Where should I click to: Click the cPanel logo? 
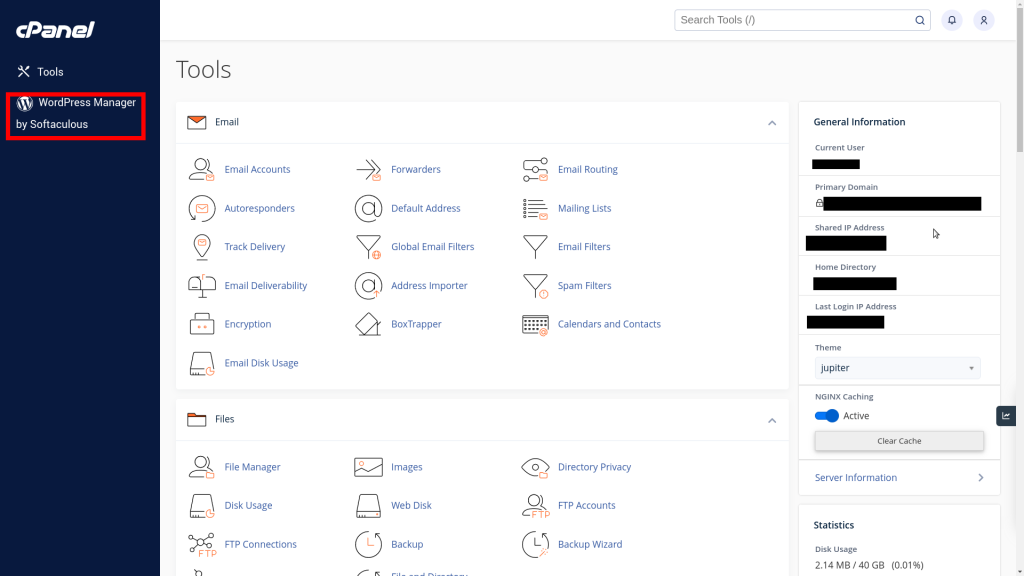pos(56,29)
